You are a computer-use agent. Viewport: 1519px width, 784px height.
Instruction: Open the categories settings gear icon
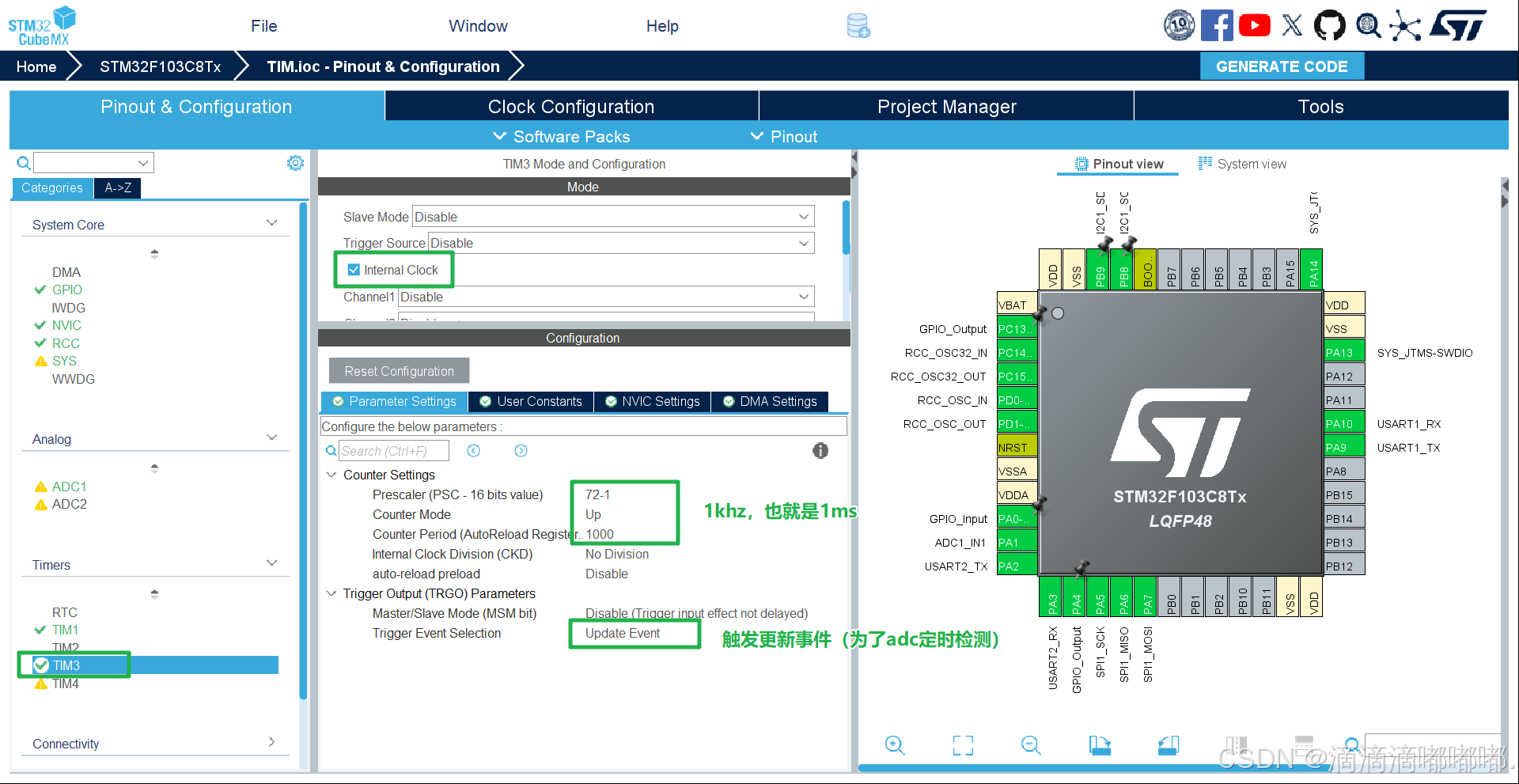[295, 163]
